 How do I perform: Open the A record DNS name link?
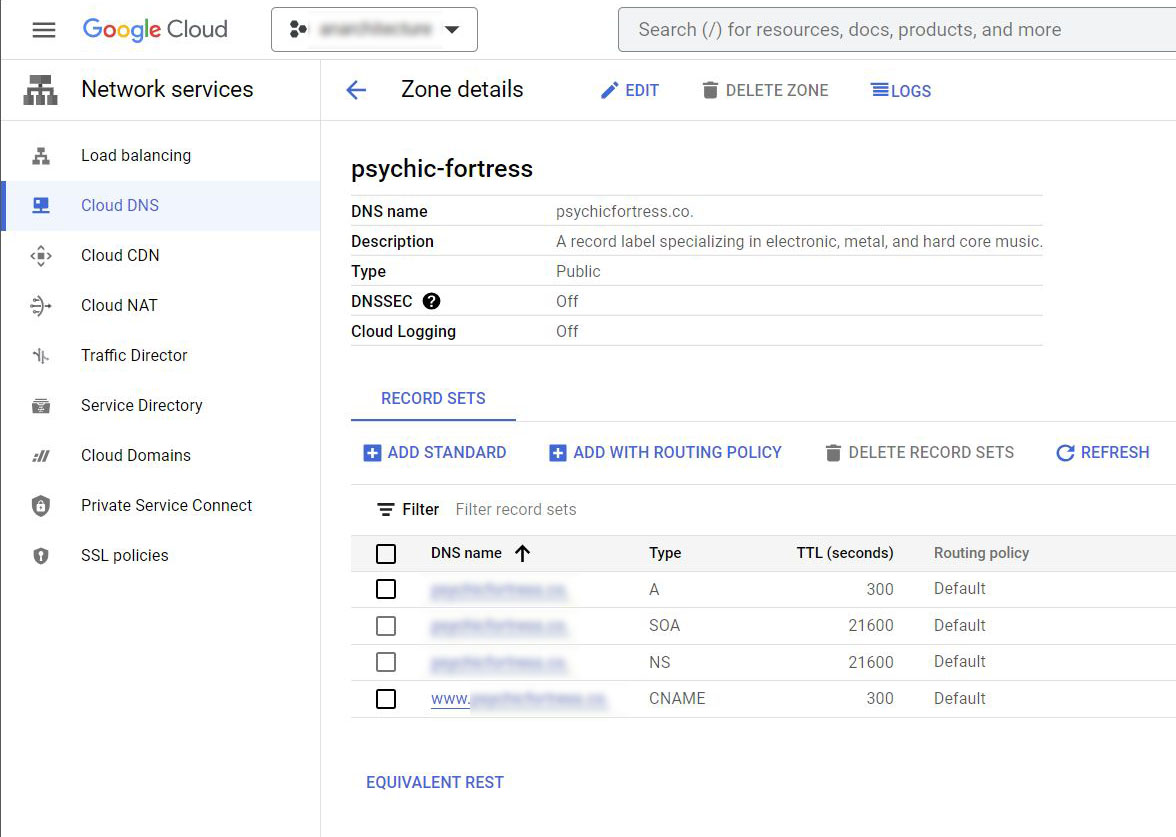point(499,590)
